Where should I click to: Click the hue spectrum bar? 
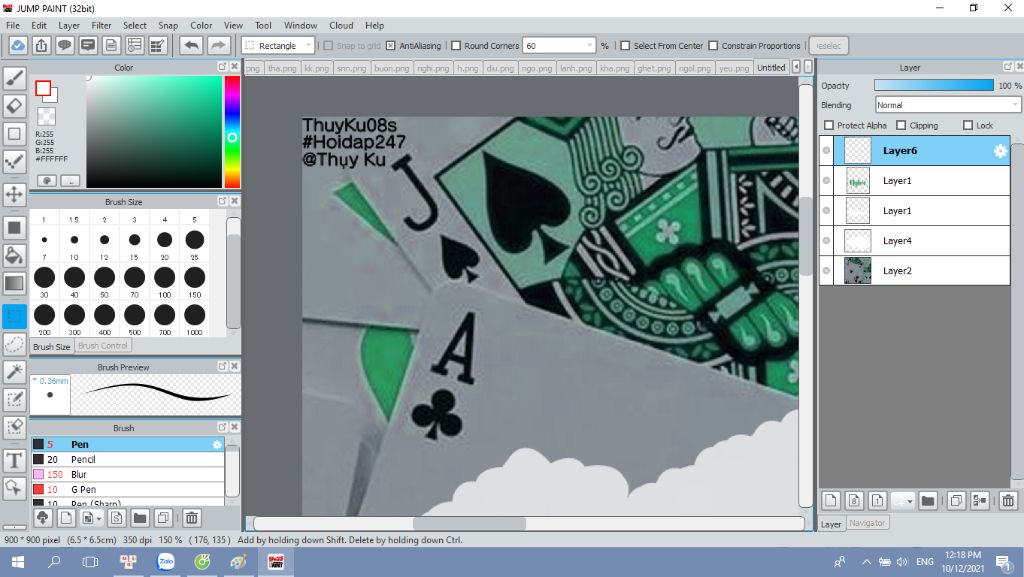[x=232, y=132]
